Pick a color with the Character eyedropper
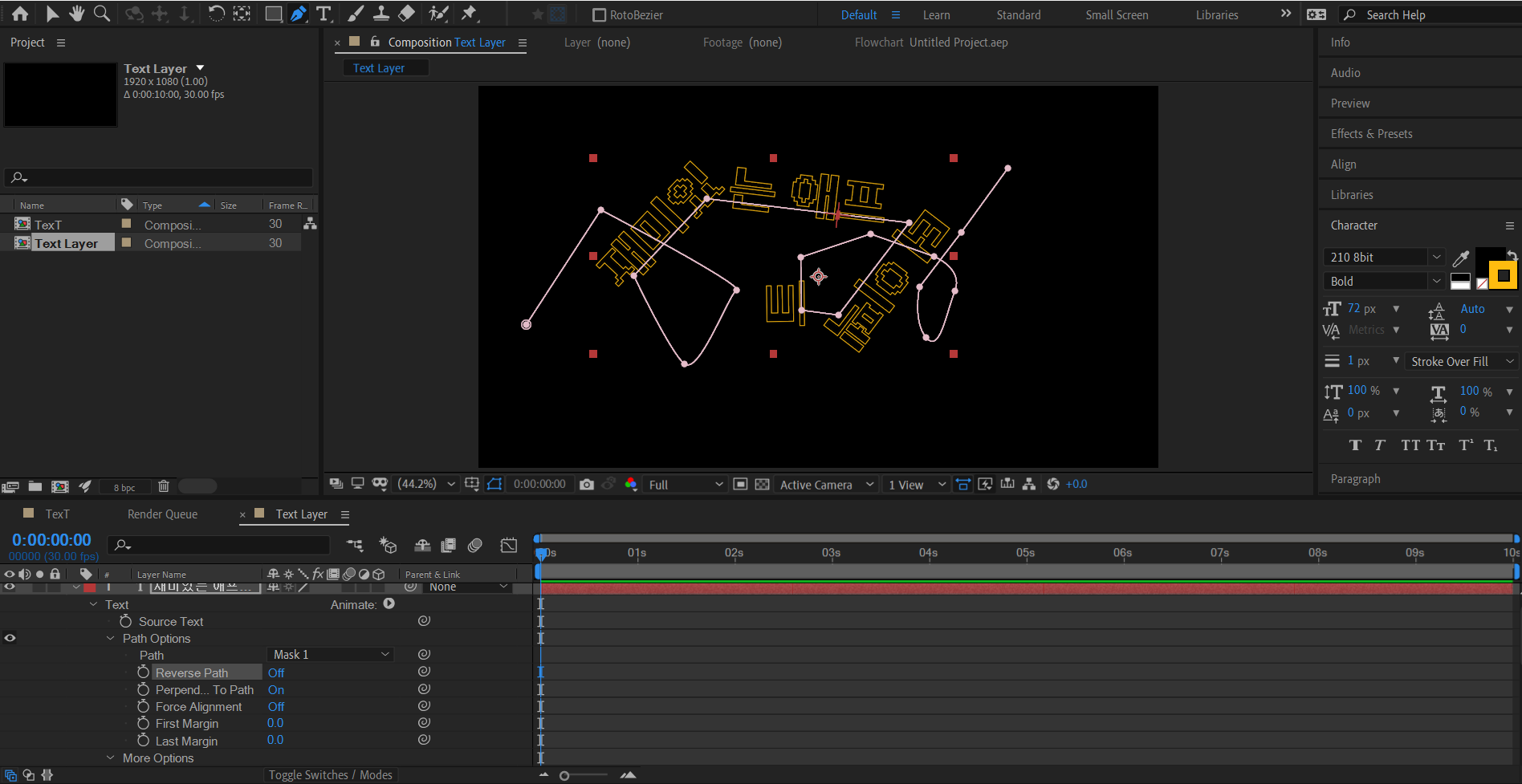The width and height of the screenshot is (1522, 784). [x=1461, y=258]
